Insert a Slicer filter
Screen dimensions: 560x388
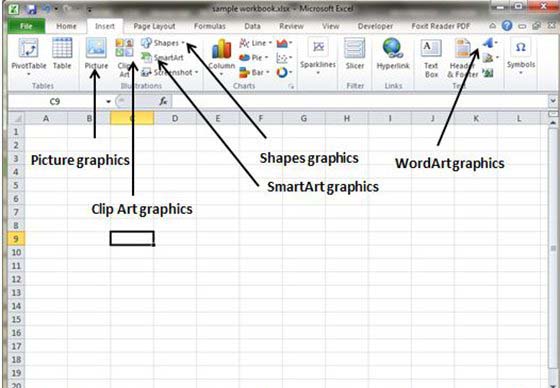pos(355,54)
